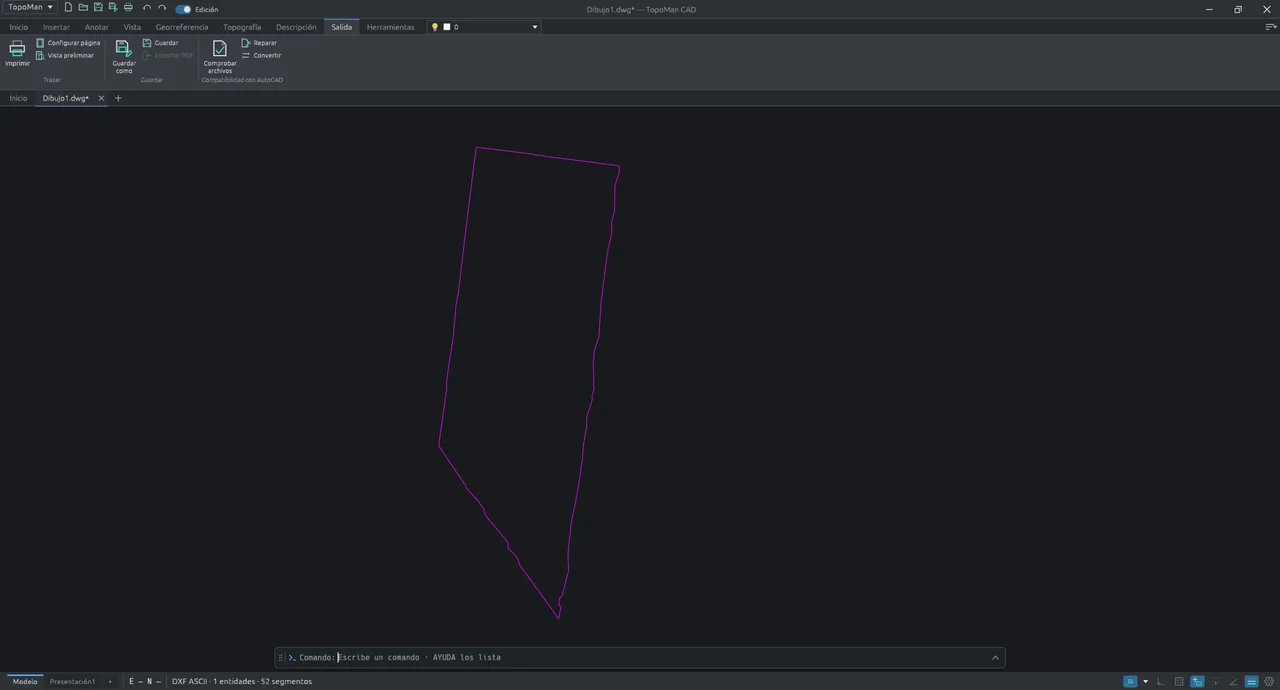
Task: Open settings gear in status bar
Action: point(1270,682)
